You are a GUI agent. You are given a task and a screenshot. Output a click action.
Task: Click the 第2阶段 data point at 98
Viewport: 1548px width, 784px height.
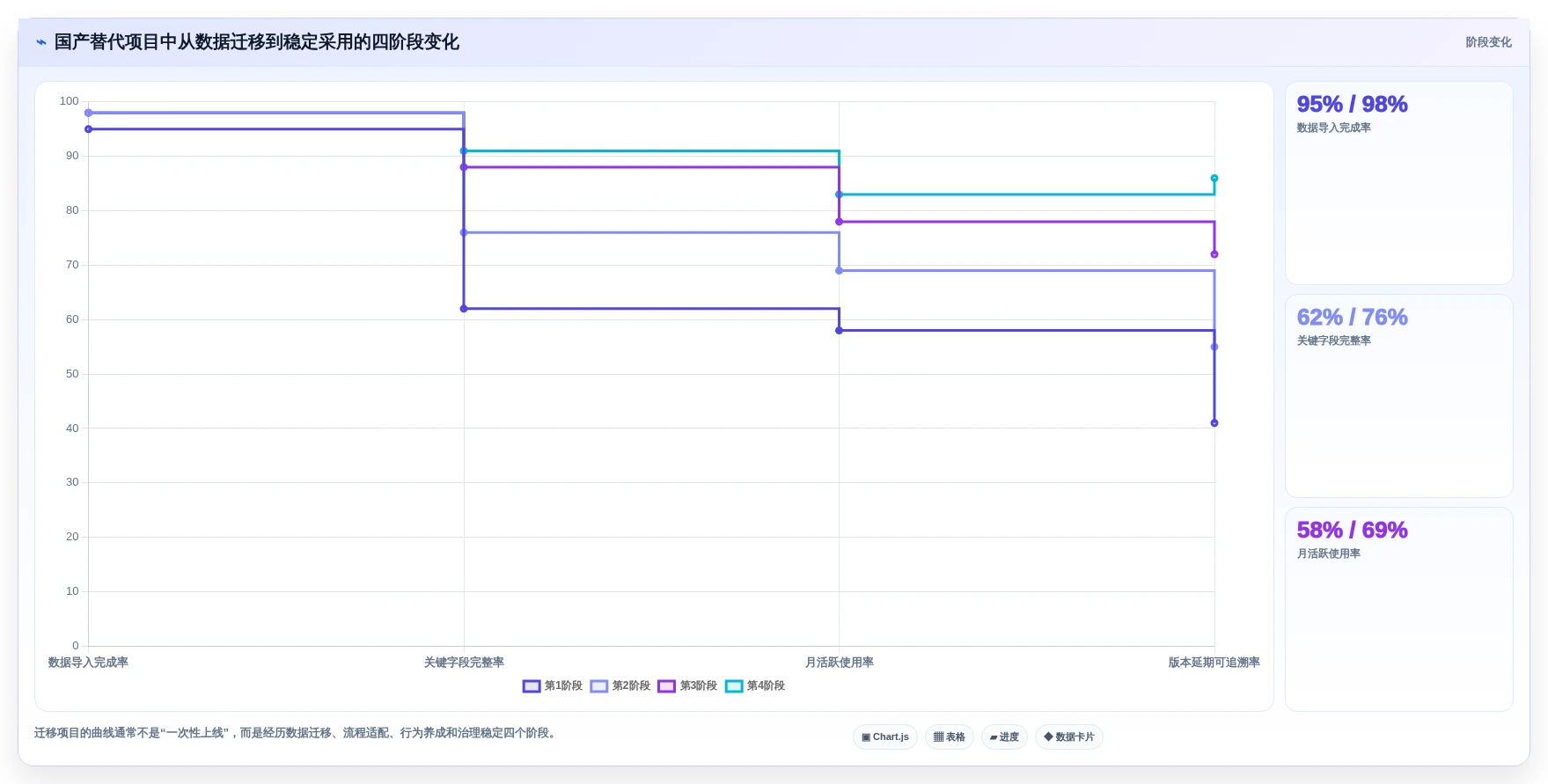[x=88, y=113]
